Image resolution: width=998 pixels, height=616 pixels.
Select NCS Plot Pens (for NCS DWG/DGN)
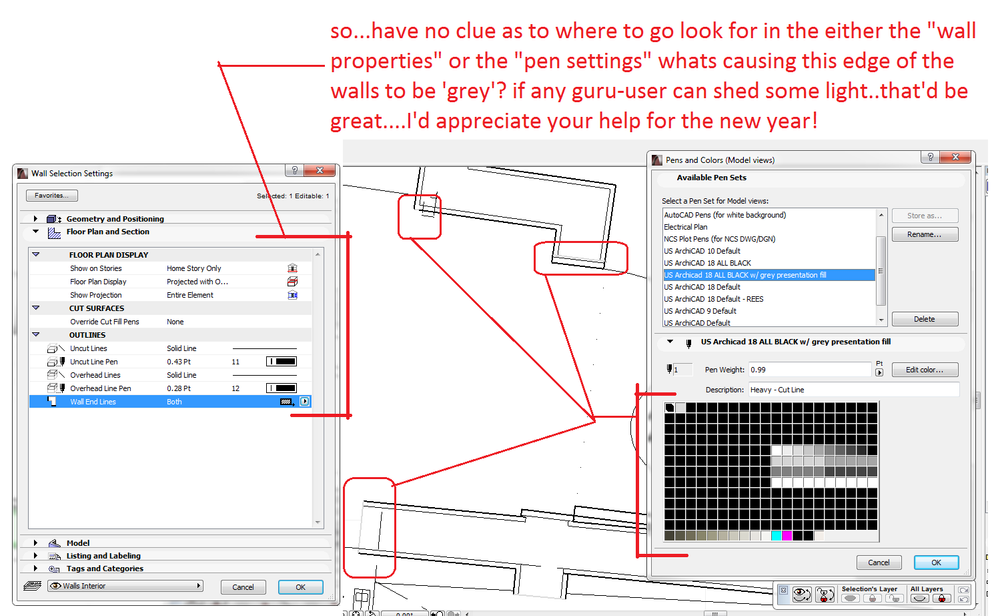pos(769,239)
